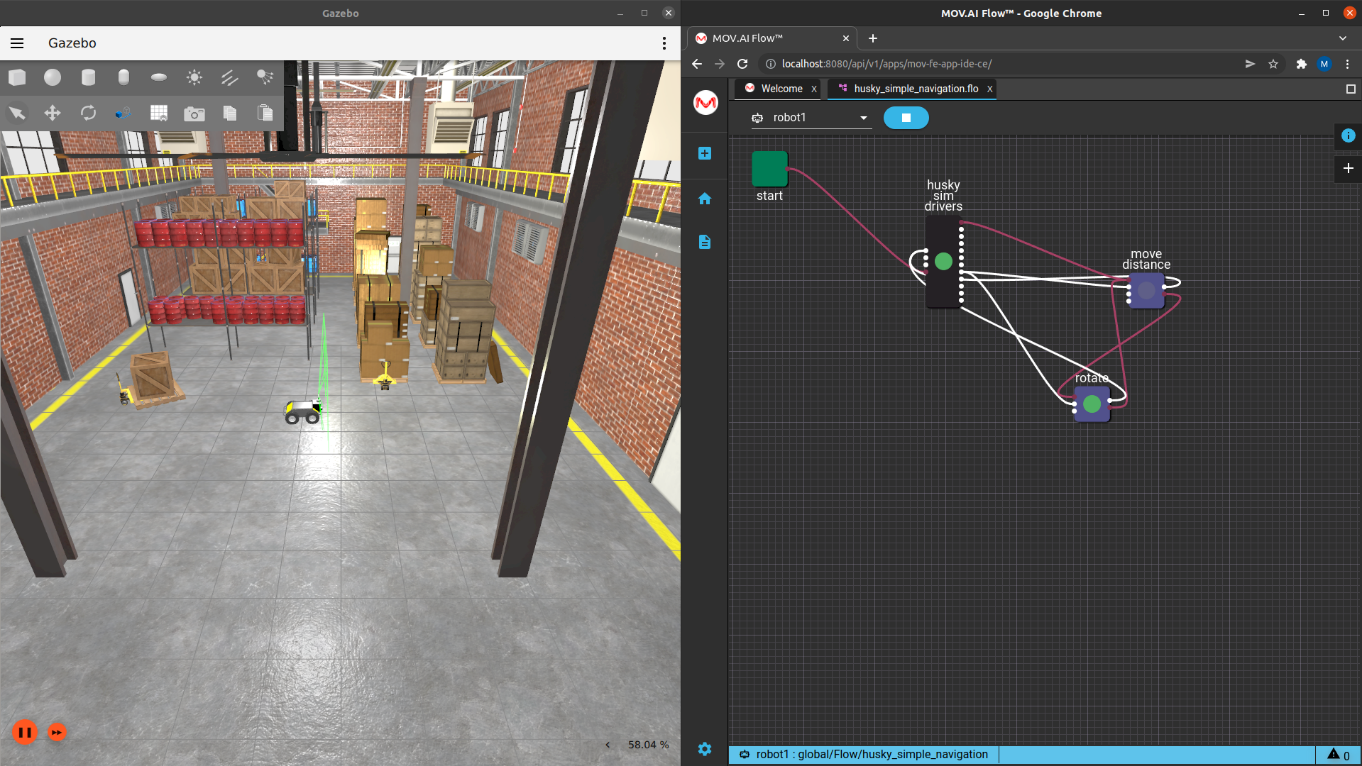Close the MOV.AI Flow Chrome tab
This screenshot has height=766, width=1362.
click(x=846, y=38)
